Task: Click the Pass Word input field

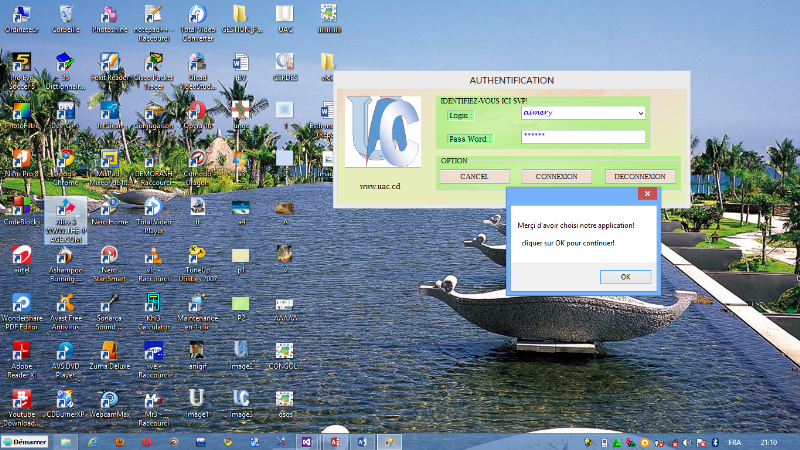Action: coord(583,137)
